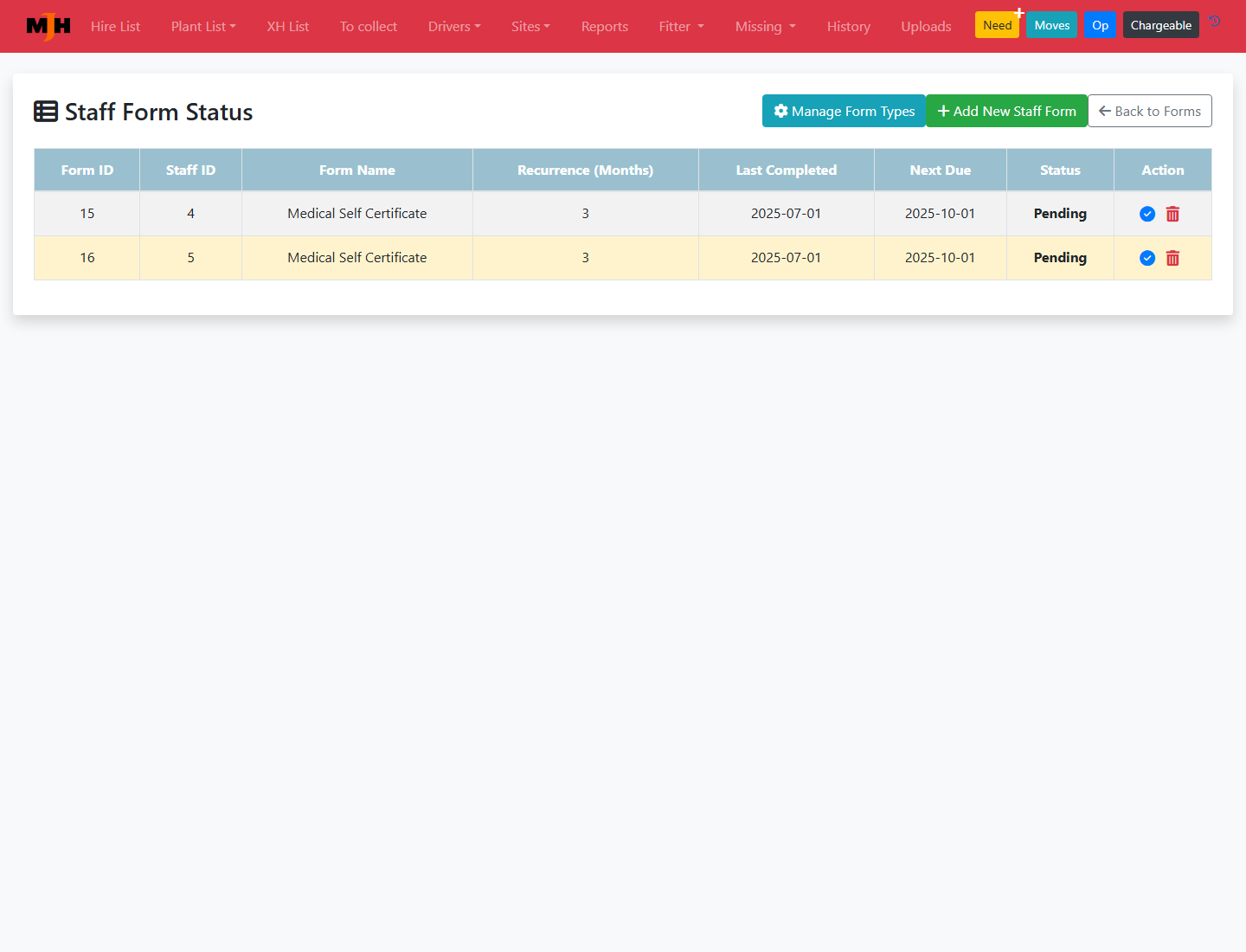Click Pending status for form 16
The height and width of the screenshot is (952, 1246).
1060,257
